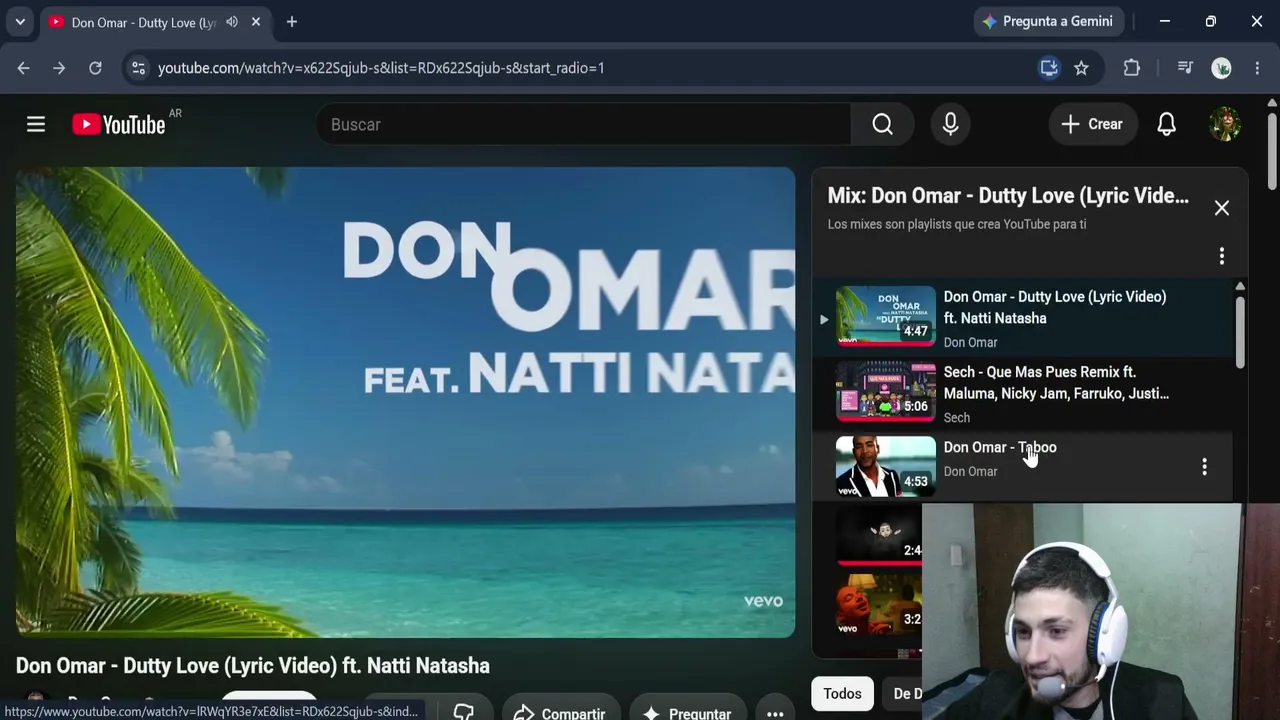Dislike this video
This screenshot has height=720, width=1280.
coord(463,712)
